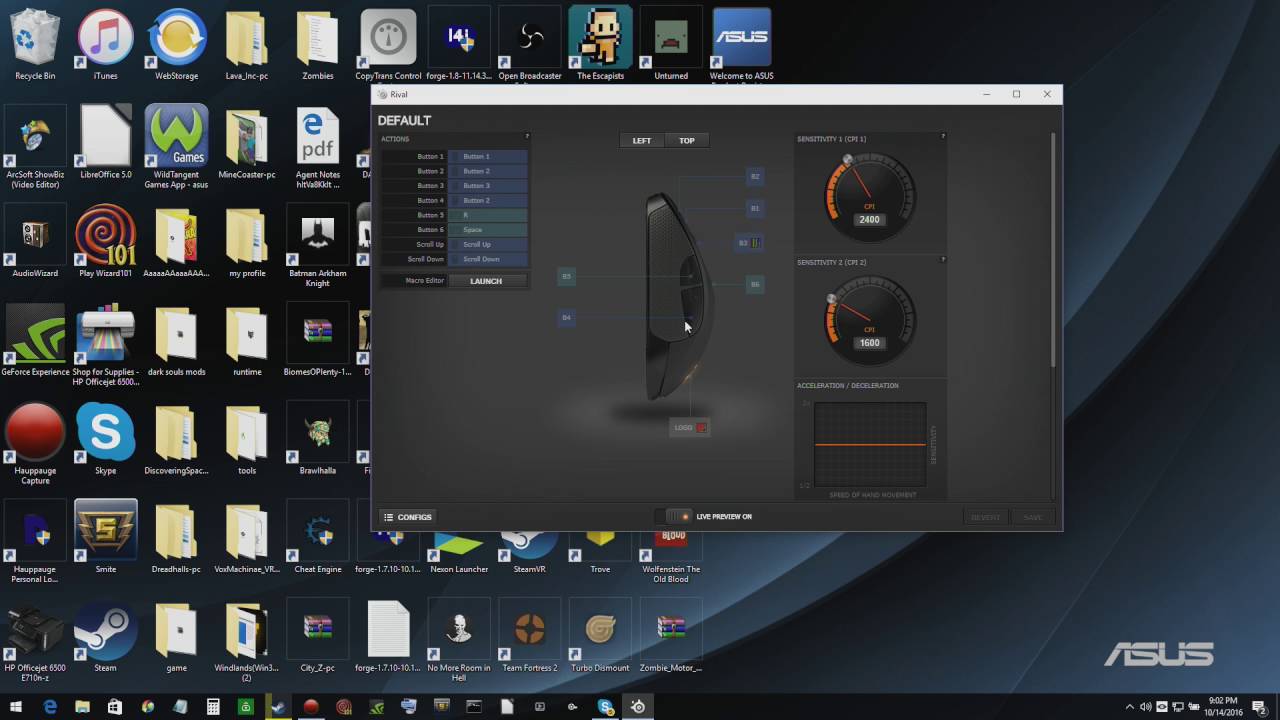The image size is (1280, 720).
Task: Open Skype from the taskbar
Action: pos(605,706)
